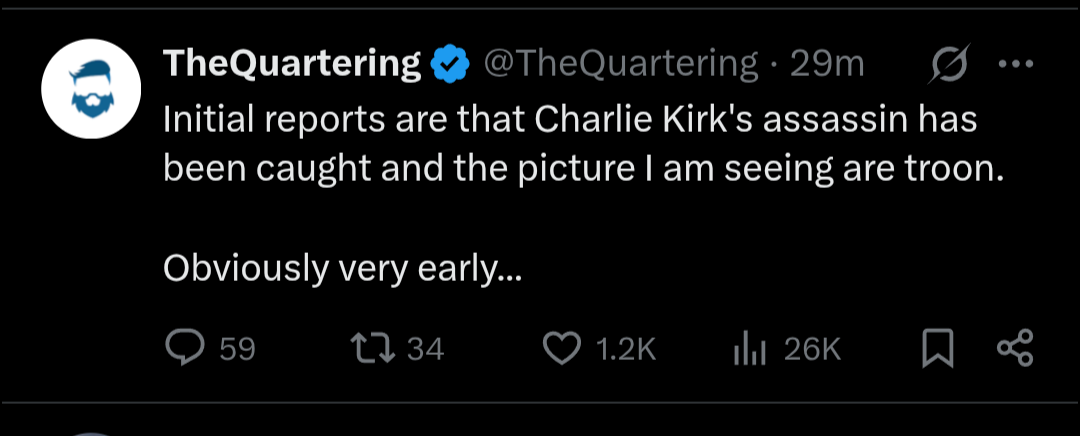Open the tweet via the 'Initial reports are that' line
The width and height of the screenshot is (1080, 436).
570,119
